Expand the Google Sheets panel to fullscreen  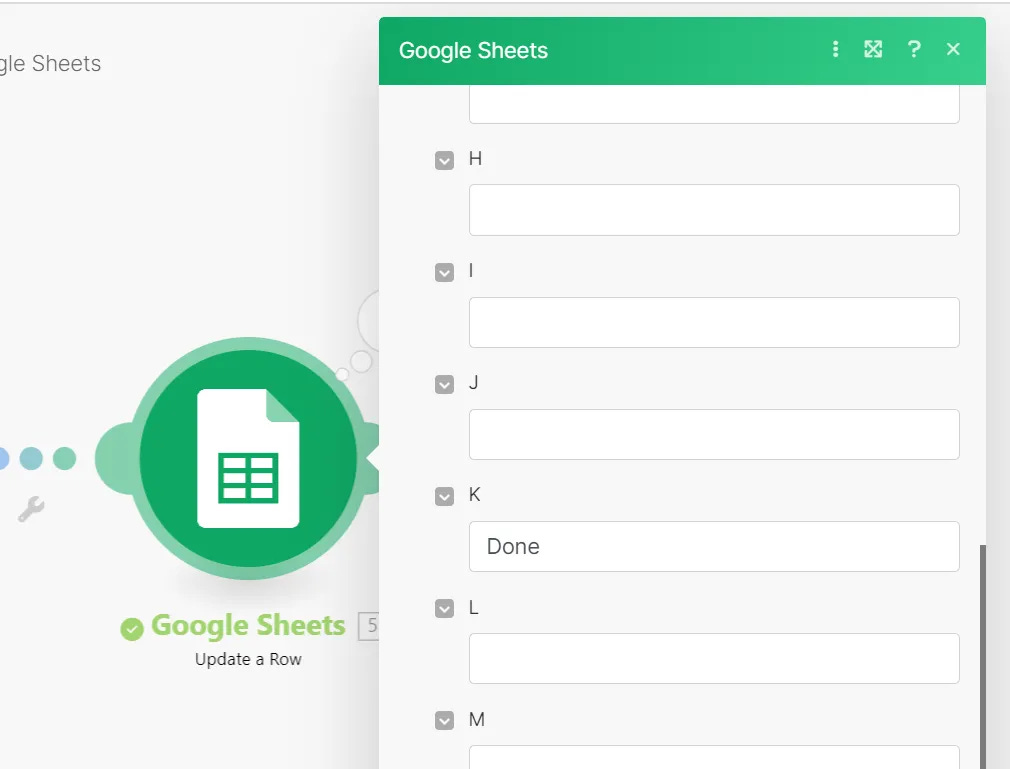pyautogui.click(x=873, y=50)
